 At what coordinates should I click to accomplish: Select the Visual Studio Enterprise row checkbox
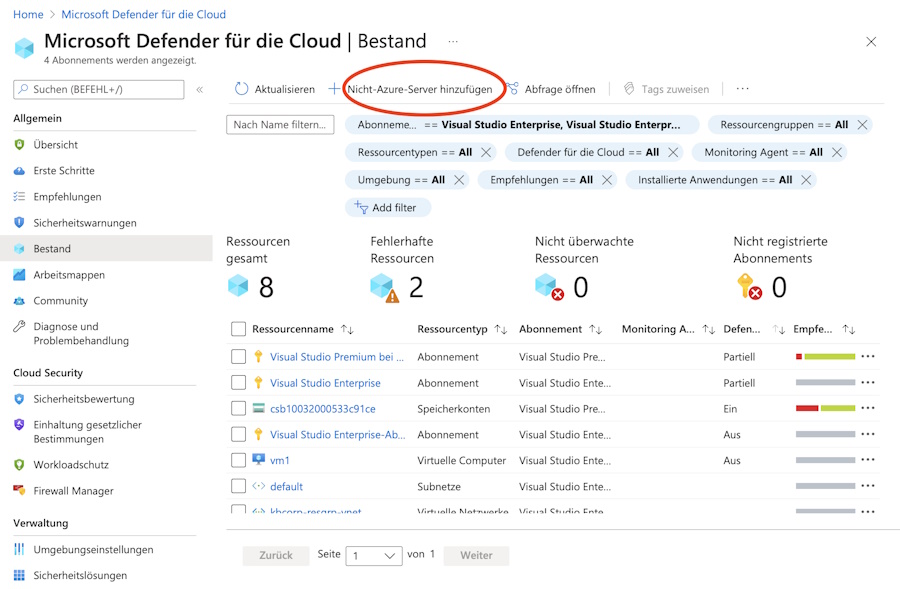pos(238,382)
